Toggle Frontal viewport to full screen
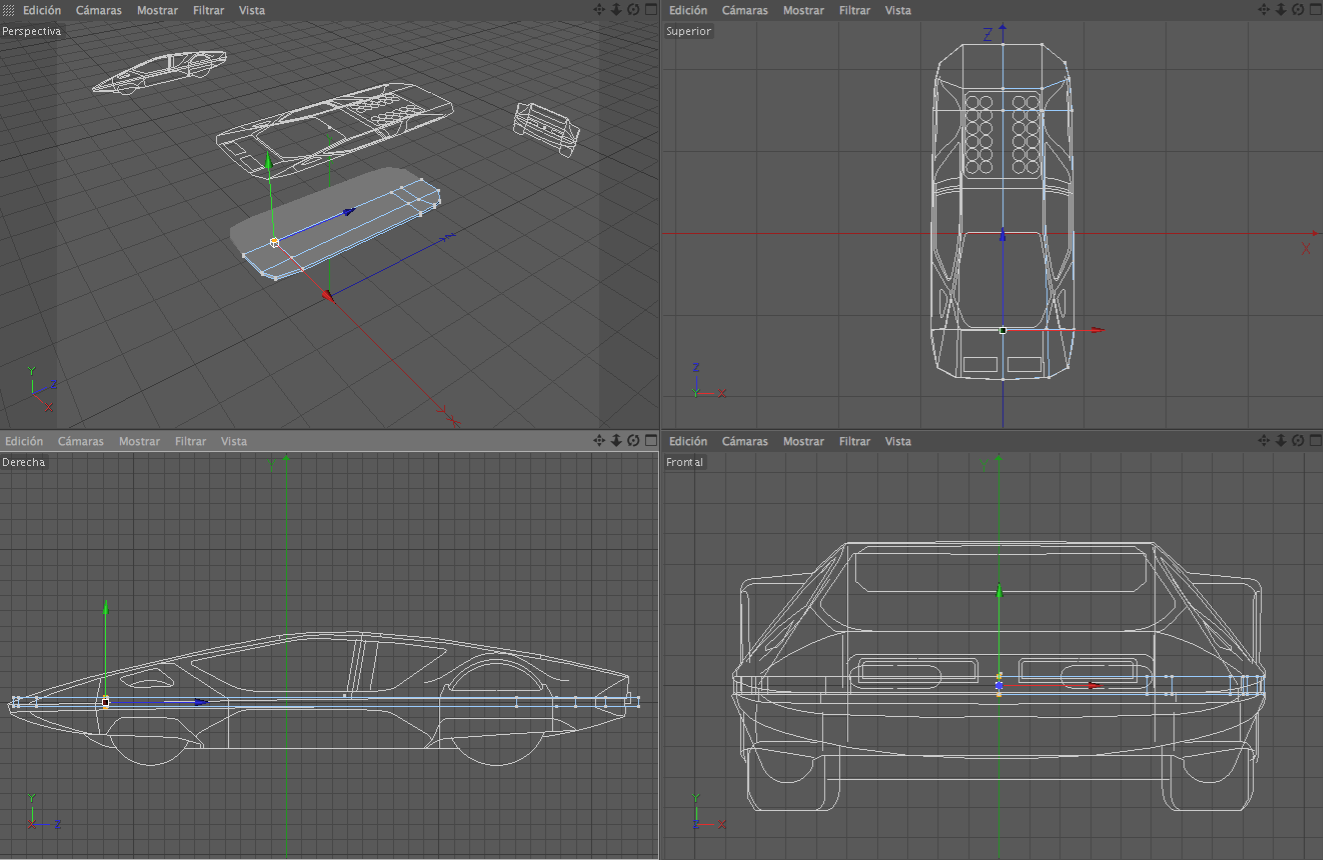The image size is (1323, 860). (1314, 441)
